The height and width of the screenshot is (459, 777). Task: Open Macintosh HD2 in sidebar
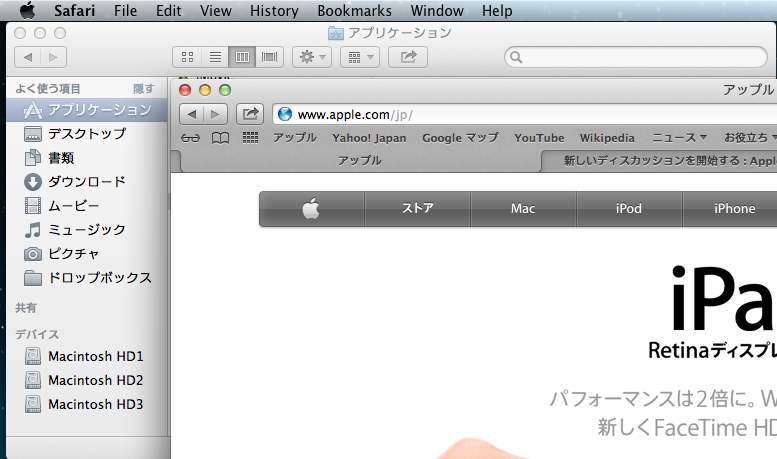[x=87, y=380]
